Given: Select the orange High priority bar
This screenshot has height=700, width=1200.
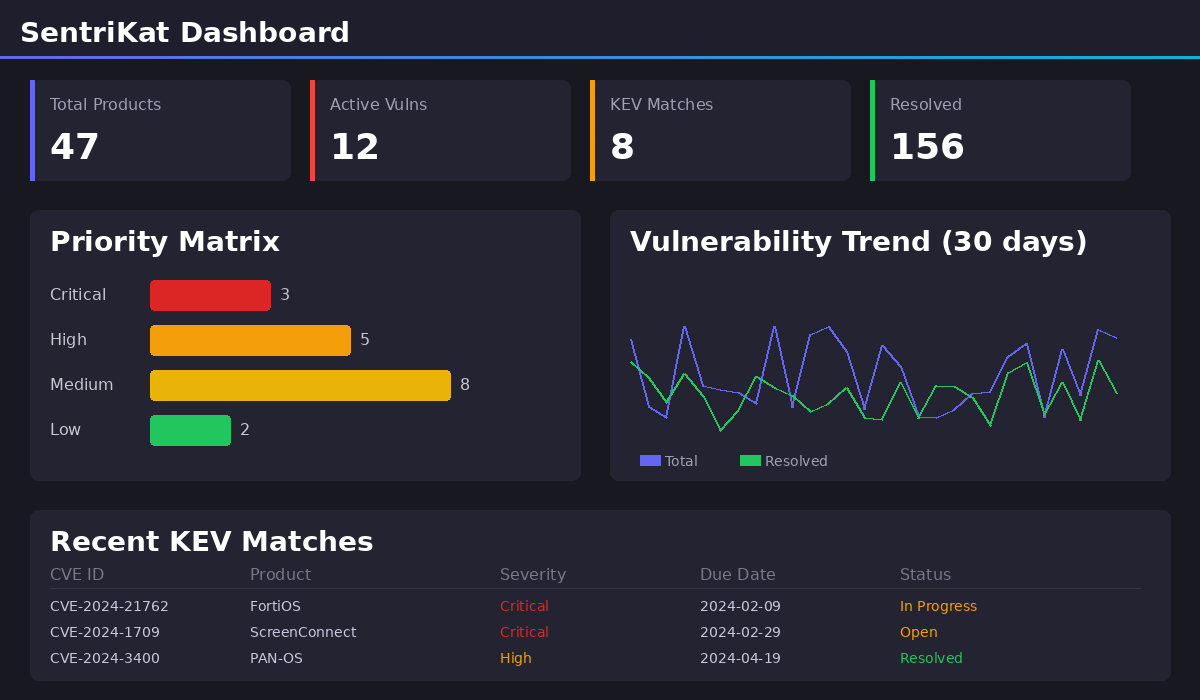Looking at the screenshot, I should click(250, 340).
